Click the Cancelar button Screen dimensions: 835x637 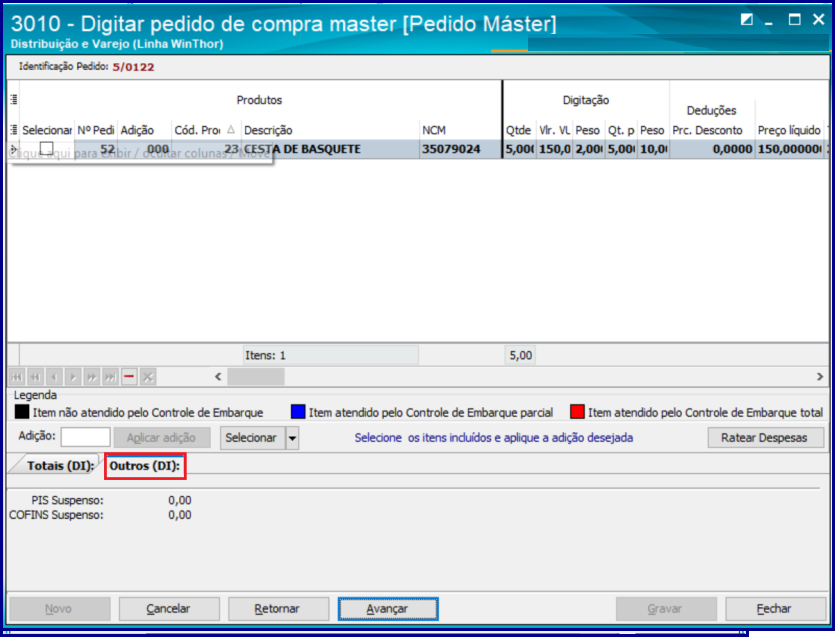pos(169,609)
